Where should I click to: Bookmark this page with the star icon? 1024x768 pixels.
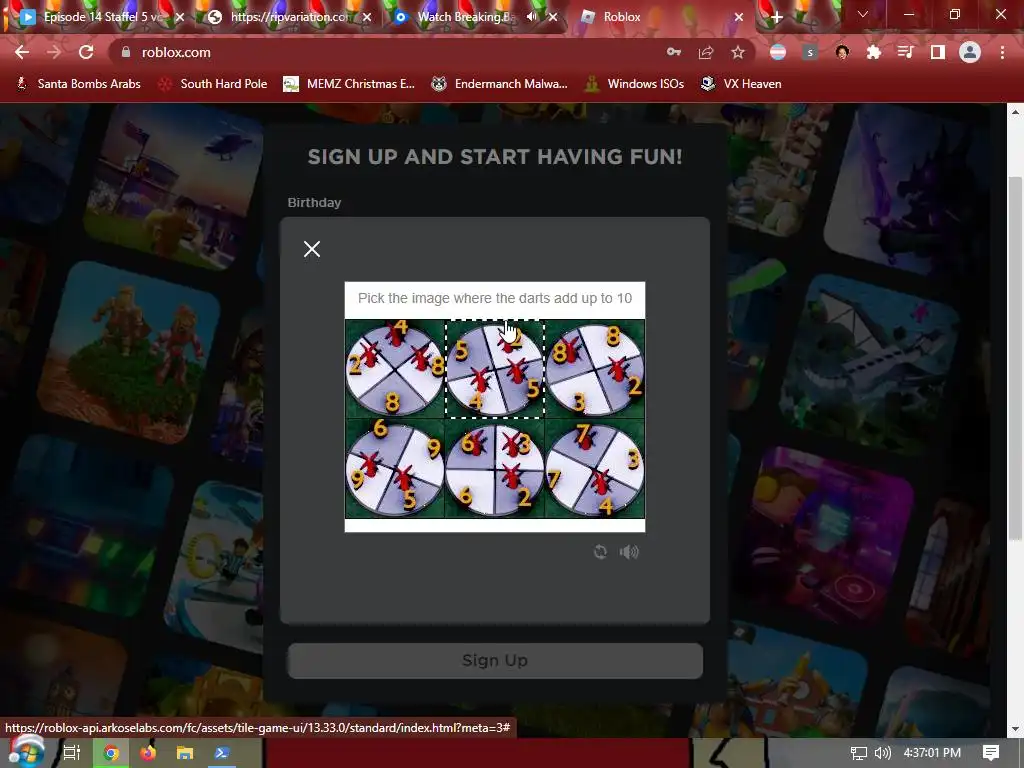(738, 52)
